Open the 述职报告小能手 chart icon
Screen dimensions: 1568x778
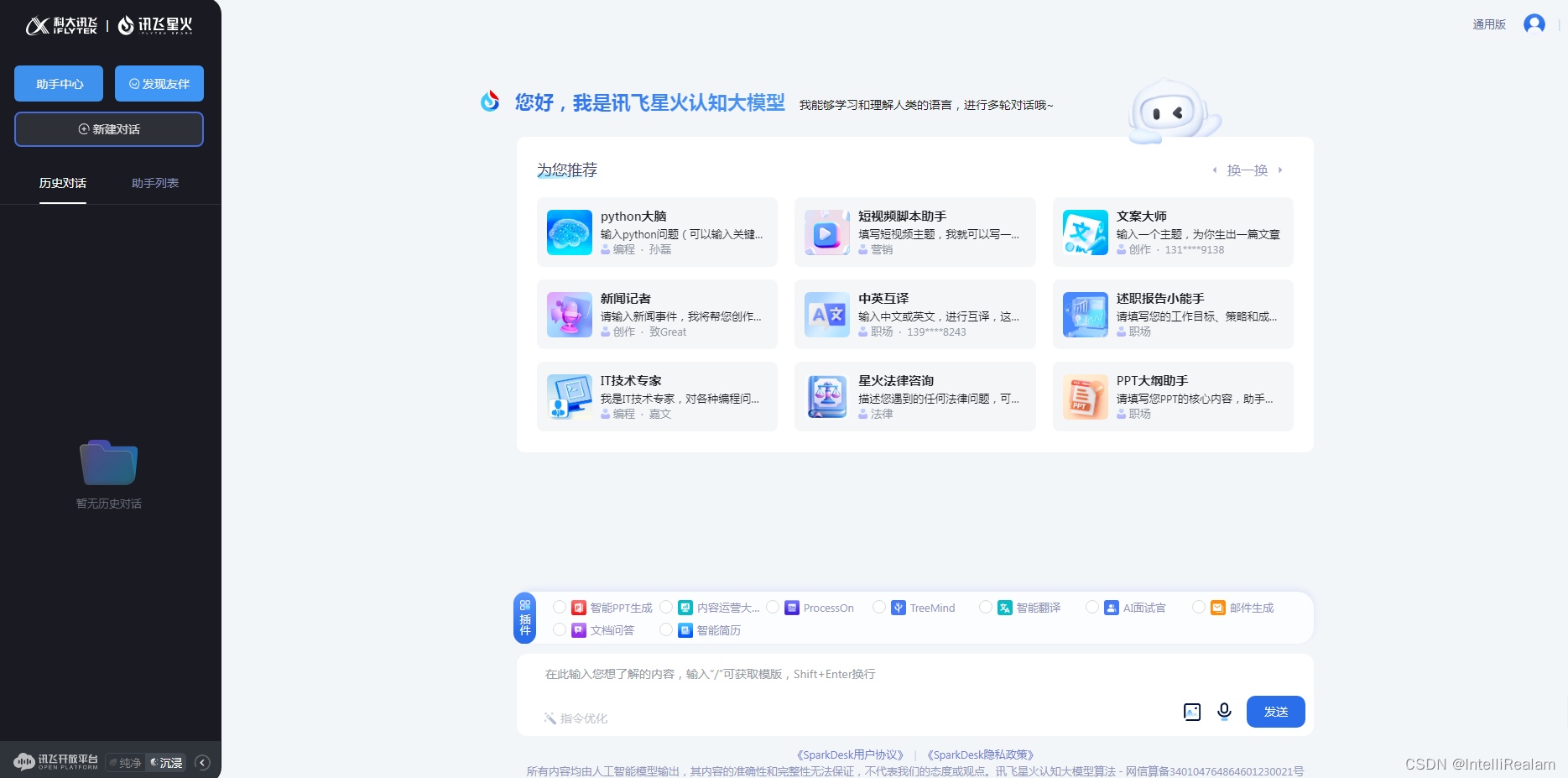[1085, 315]
